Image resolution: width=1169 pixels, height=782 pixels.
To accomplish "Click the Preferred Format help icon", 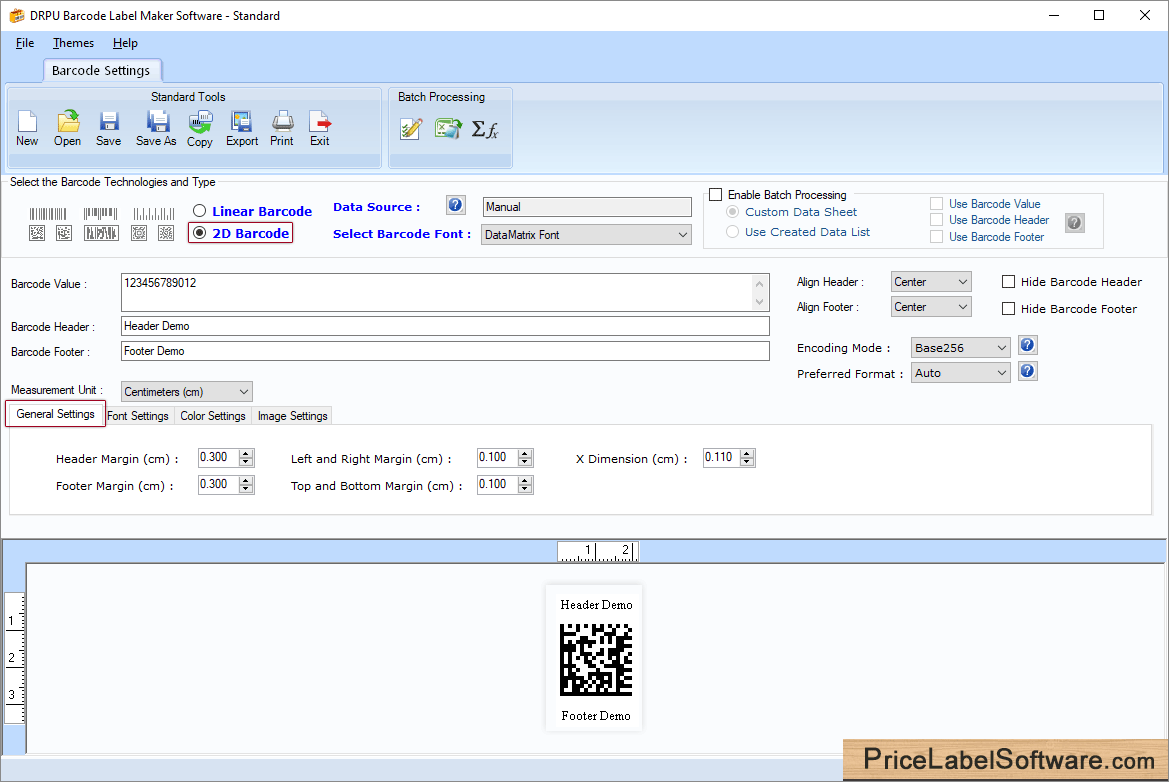I will (1027, 371).
